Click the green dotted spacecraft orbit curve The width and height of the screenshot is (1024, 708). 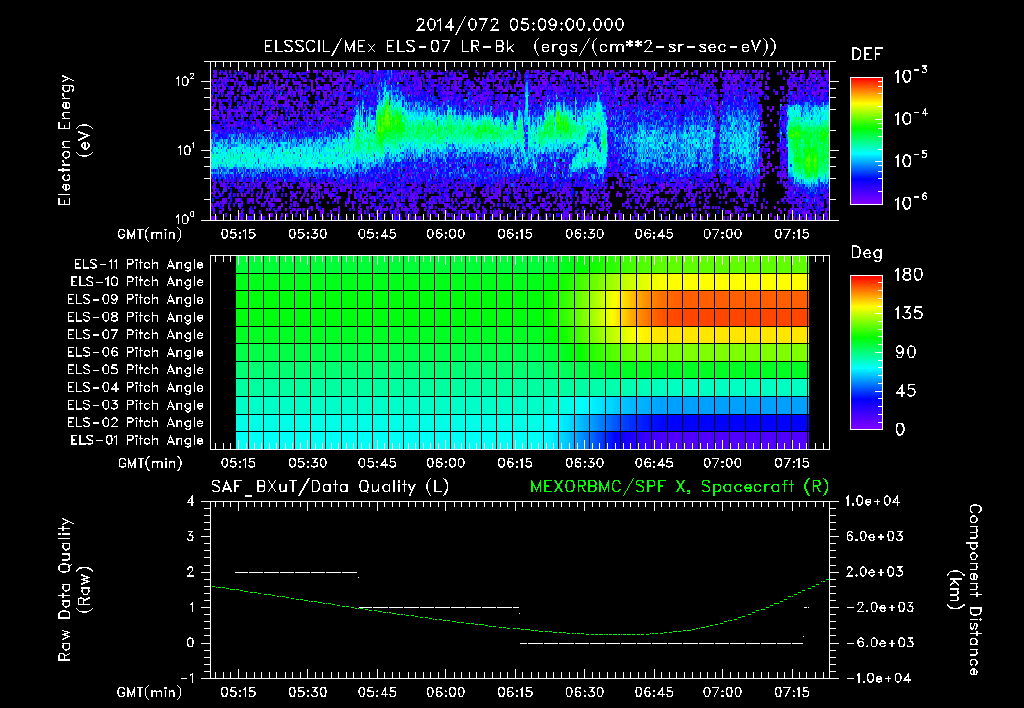tap(520, 630)
